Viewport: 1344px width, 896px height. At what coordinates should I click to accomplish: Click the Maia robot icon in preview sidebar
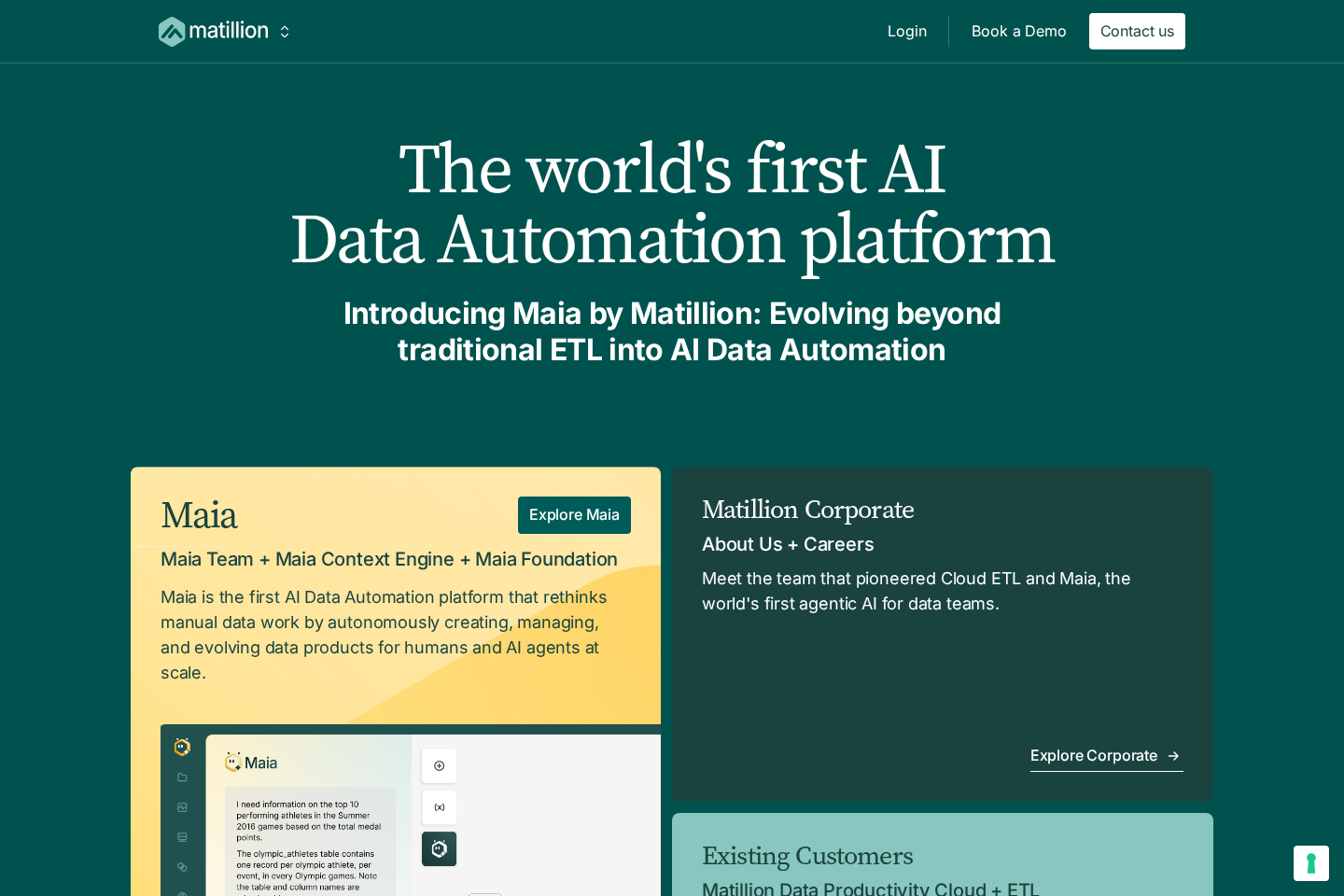pos(182,747)
